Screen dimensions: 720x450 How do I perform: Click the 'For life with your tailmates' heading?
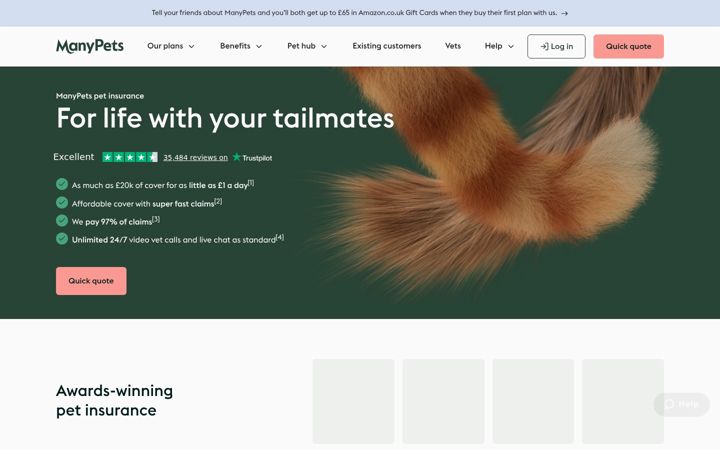click(225, 118)
